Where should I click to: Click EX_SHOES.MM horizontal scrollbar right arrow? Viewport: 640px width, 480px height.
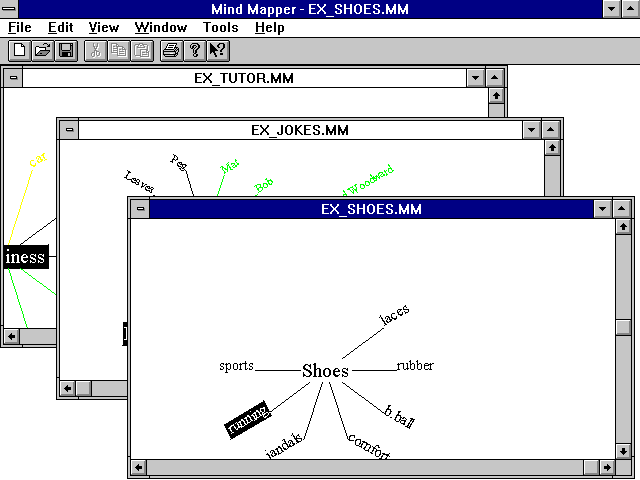click(605, 467)
